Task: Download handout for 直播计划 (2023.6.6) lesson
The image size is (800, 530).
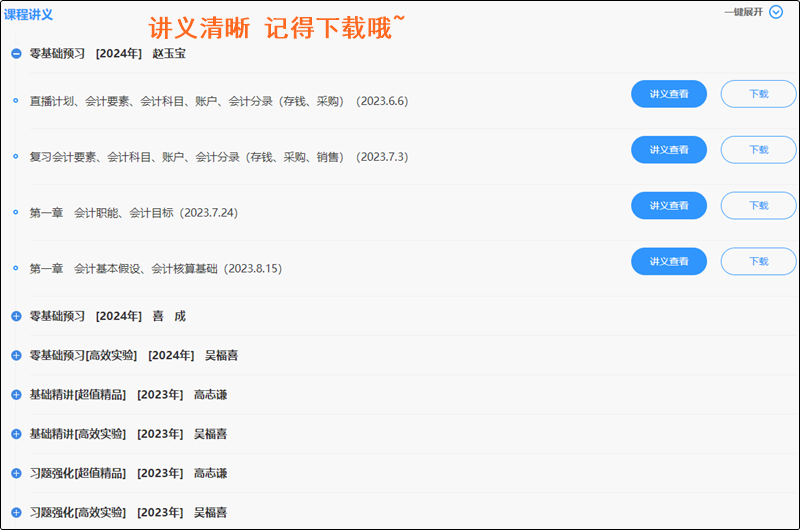Action: (759, 94)
